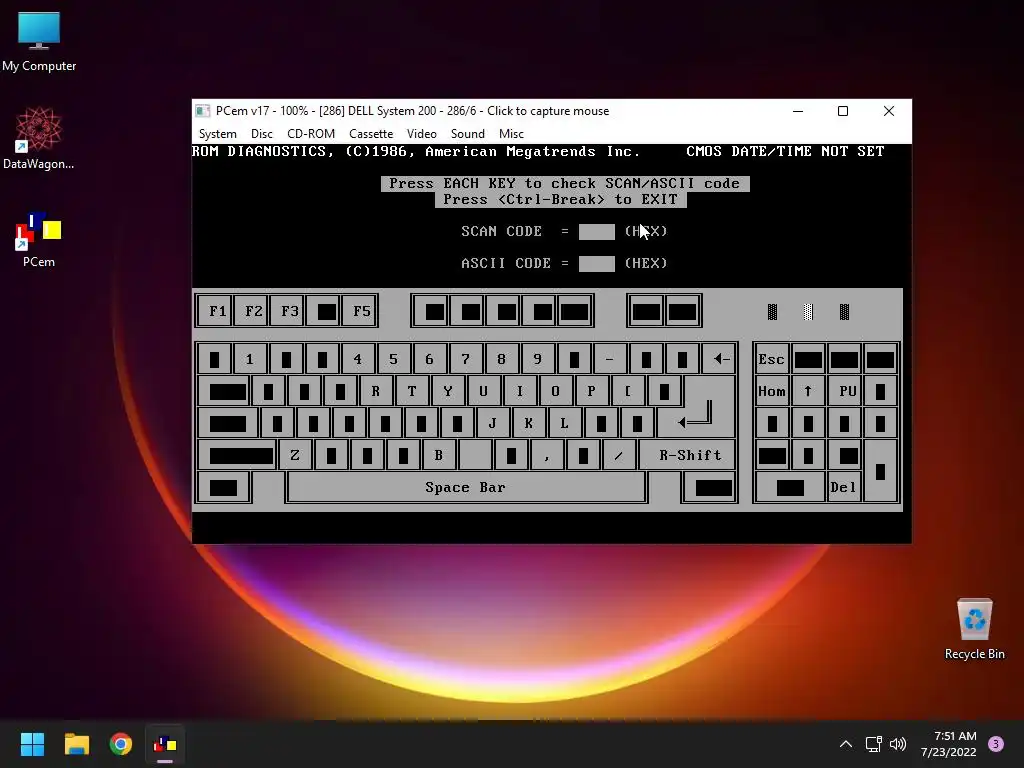Image resolution: width=1024 pixels, height=768 pixels.
Task: Open network status tray icon
Action: 873,744
